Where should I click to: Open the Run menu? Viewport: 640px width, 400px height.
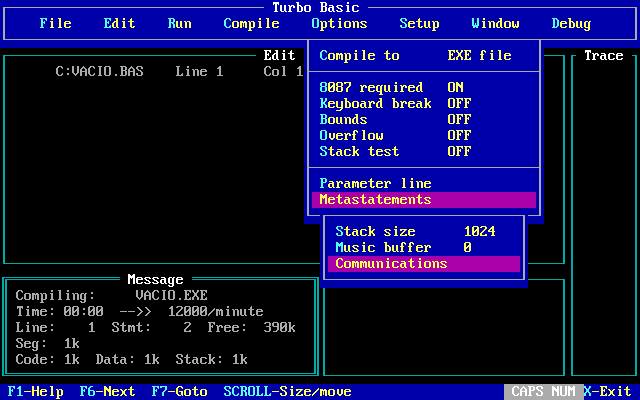tap(180, 23)
